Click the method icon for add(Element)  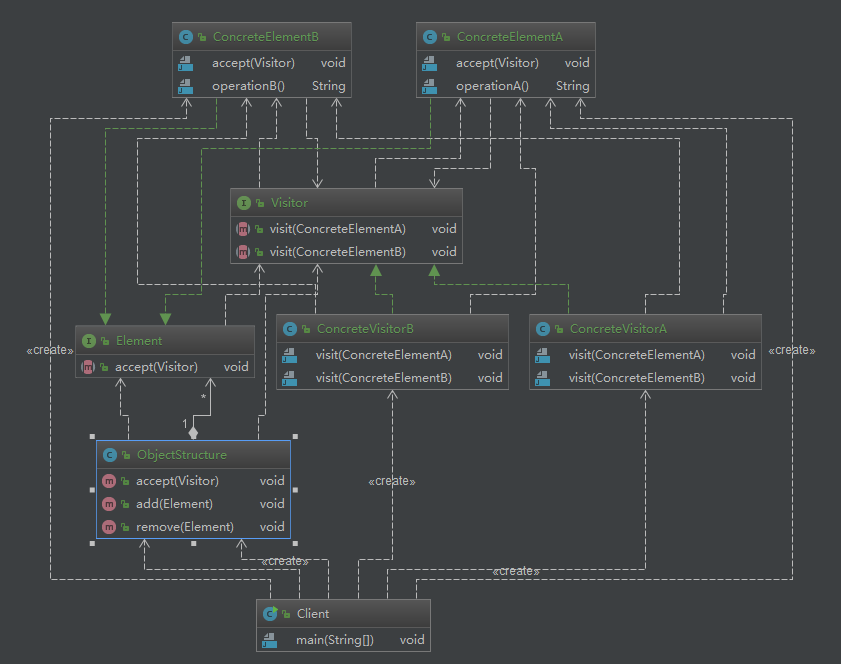[x=110, y=504]
